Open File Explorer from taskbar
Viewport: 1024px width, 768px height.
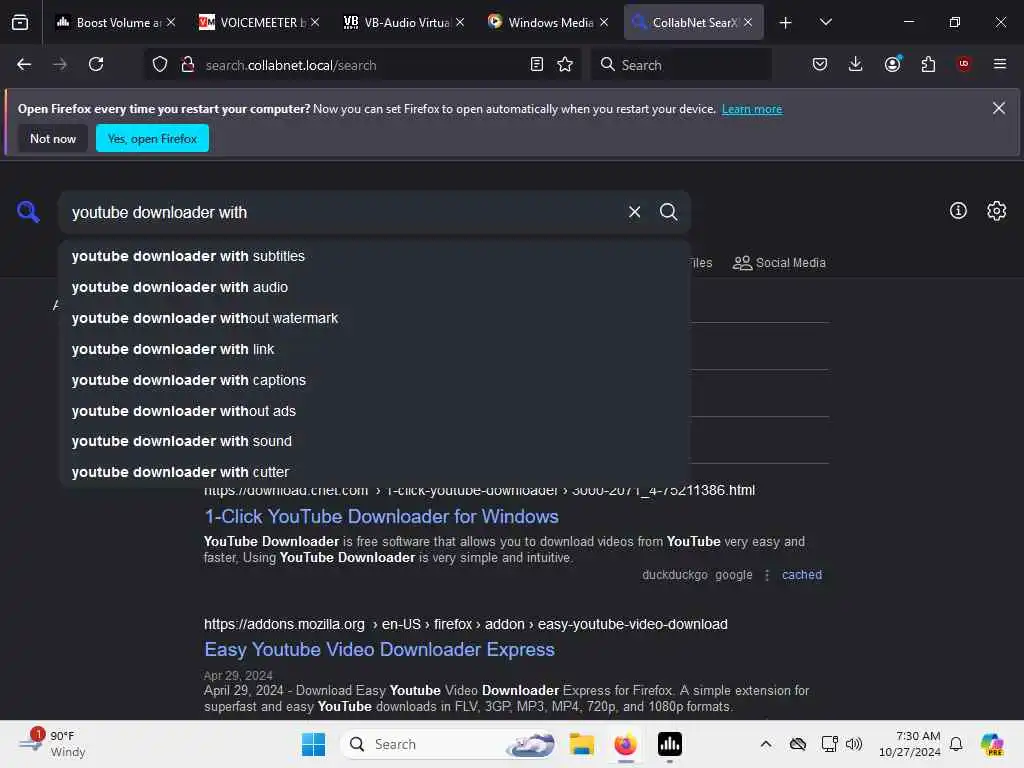pyautogui.click(x=581, y=744)
